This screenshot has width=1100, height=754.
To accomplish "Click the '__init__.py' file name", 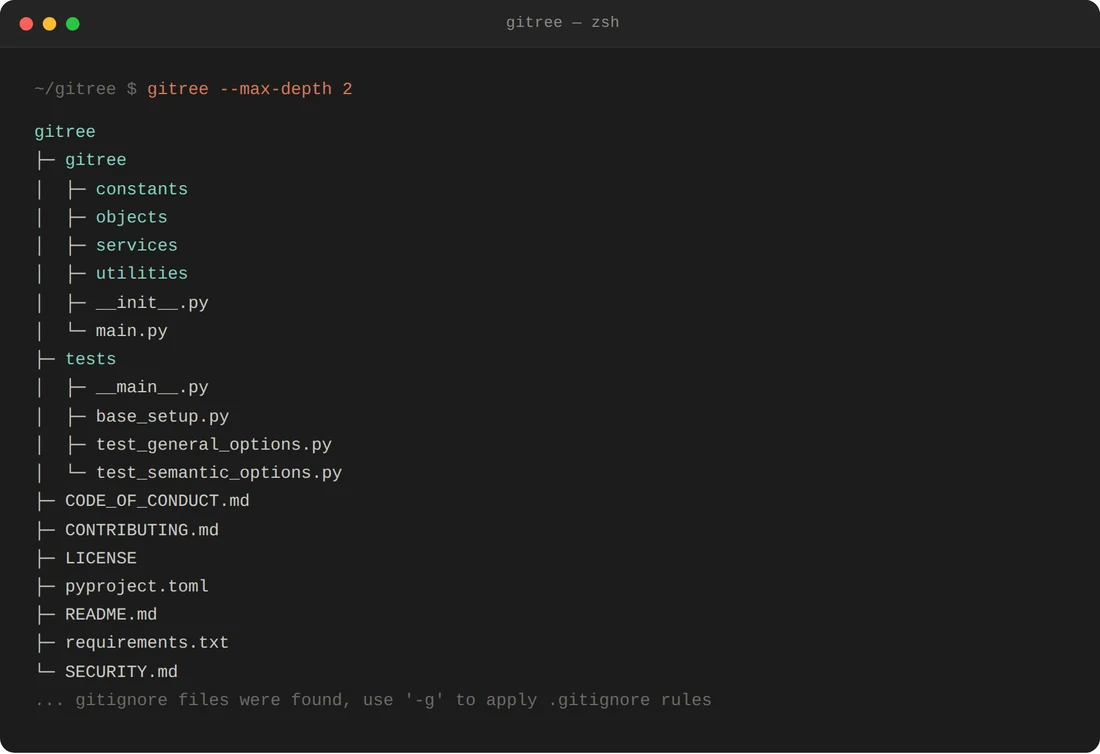I will [152, 303].
